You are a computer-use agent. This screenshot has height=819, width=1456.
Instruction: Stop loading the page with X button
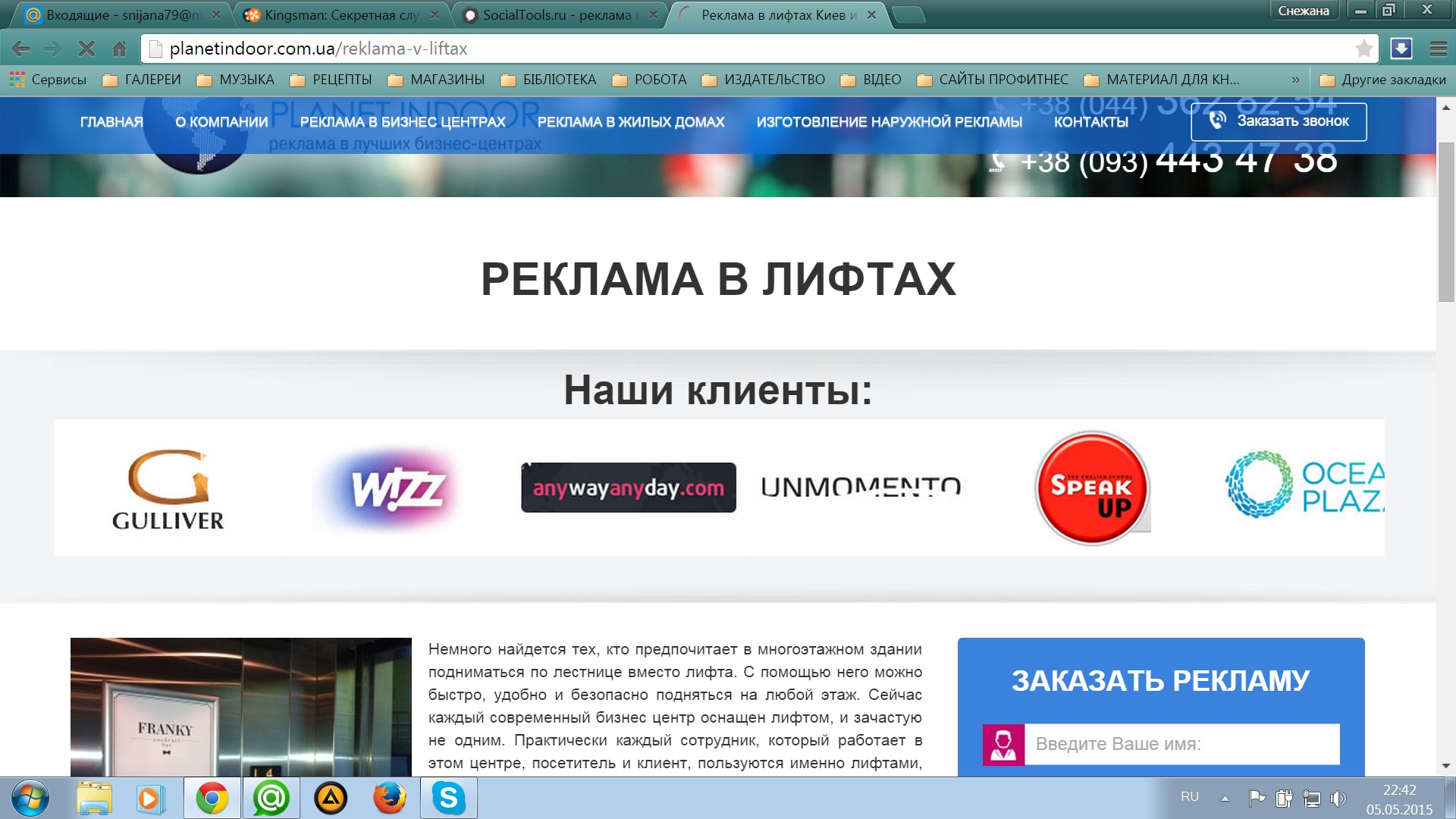(x=86, y=49)
